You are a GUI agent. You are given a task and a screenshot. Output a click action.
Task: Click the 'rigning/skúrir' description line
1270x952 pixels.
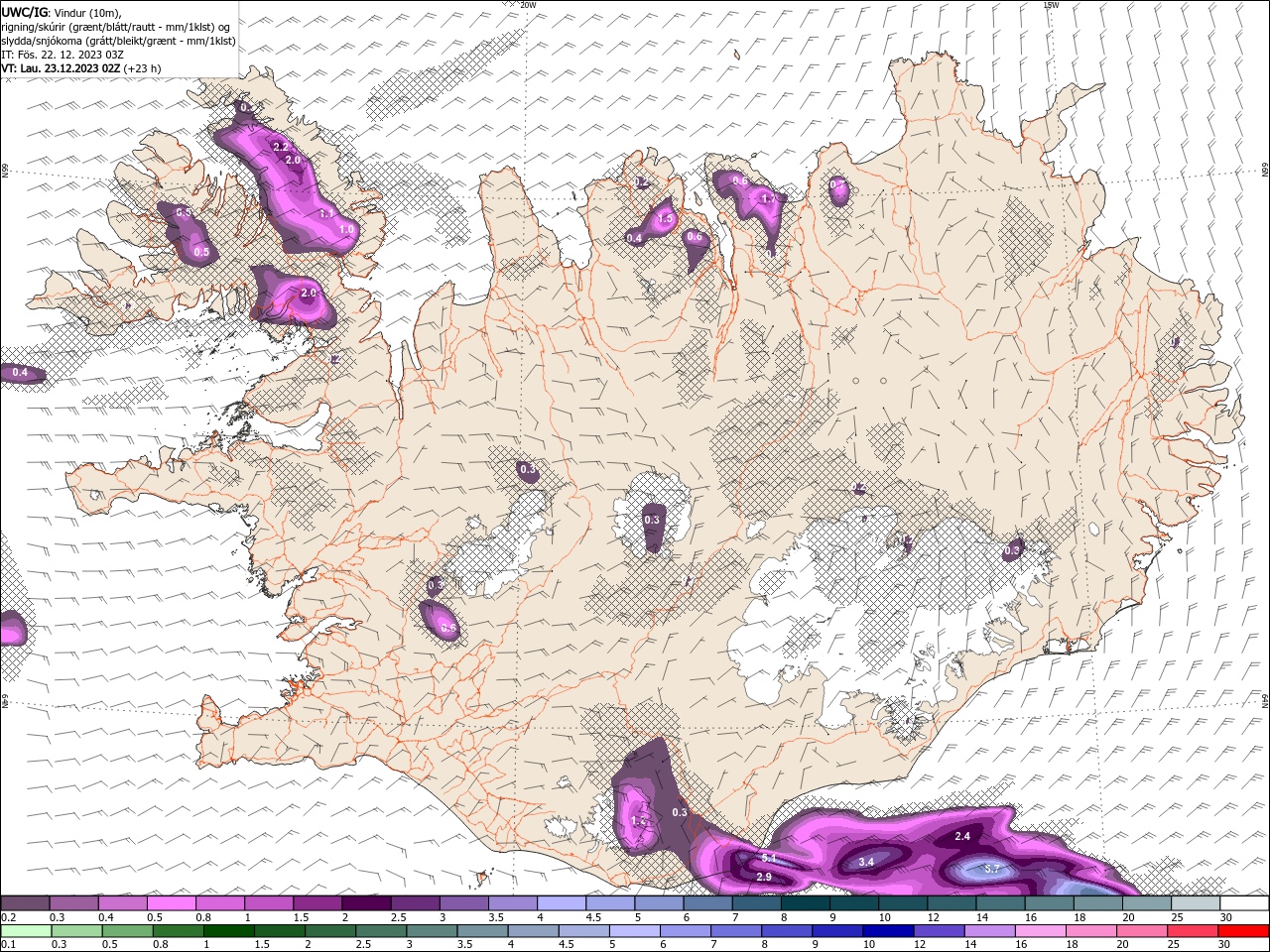(x=116, y=27)
